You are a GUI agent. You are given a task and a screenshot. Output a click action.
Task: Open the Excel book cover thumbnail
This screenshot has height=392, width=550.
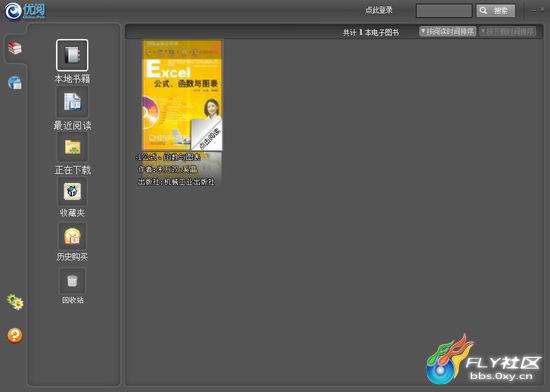(182, 95)
